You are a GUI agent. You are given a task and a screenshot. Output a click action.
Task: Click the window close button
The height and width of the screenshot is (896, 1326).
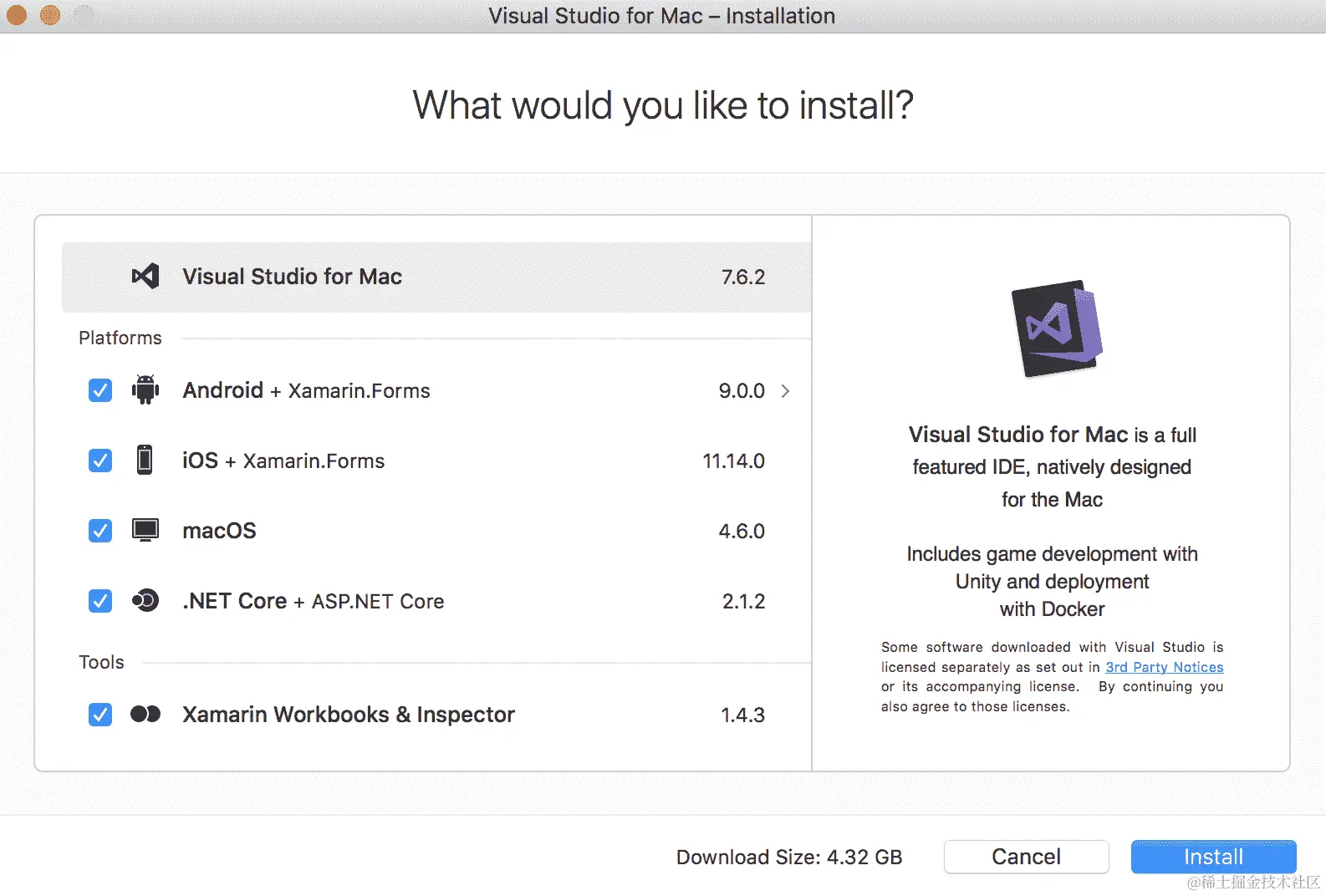17,15
